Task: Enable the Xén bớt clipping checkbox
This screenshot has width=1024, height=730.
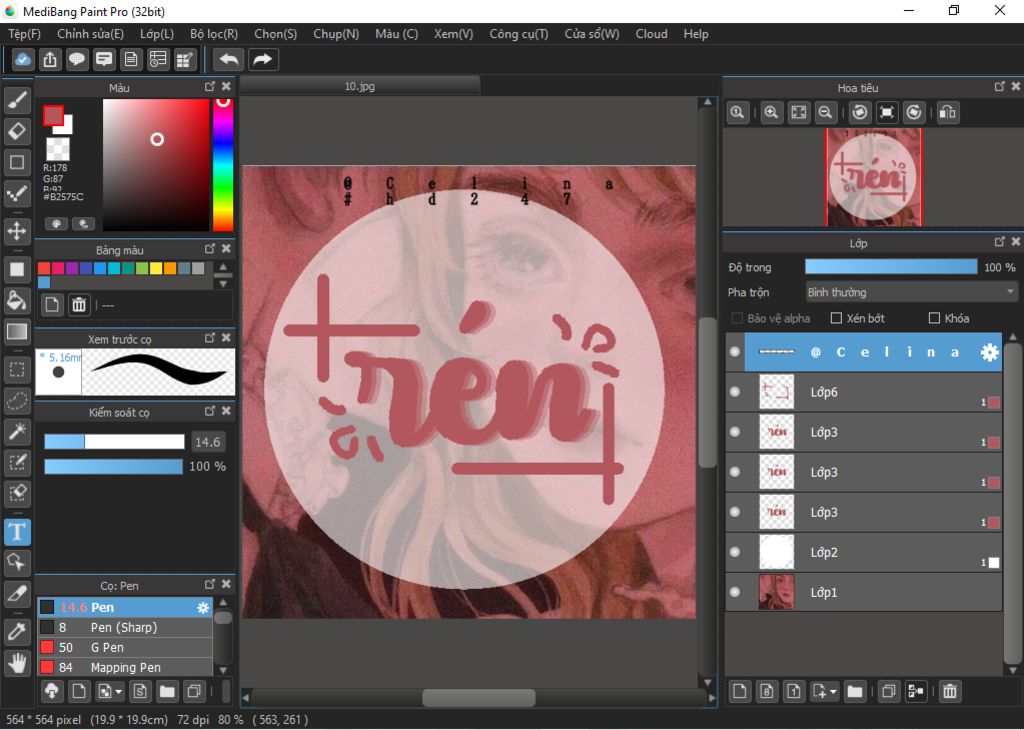Action: (x=836, y=318)
